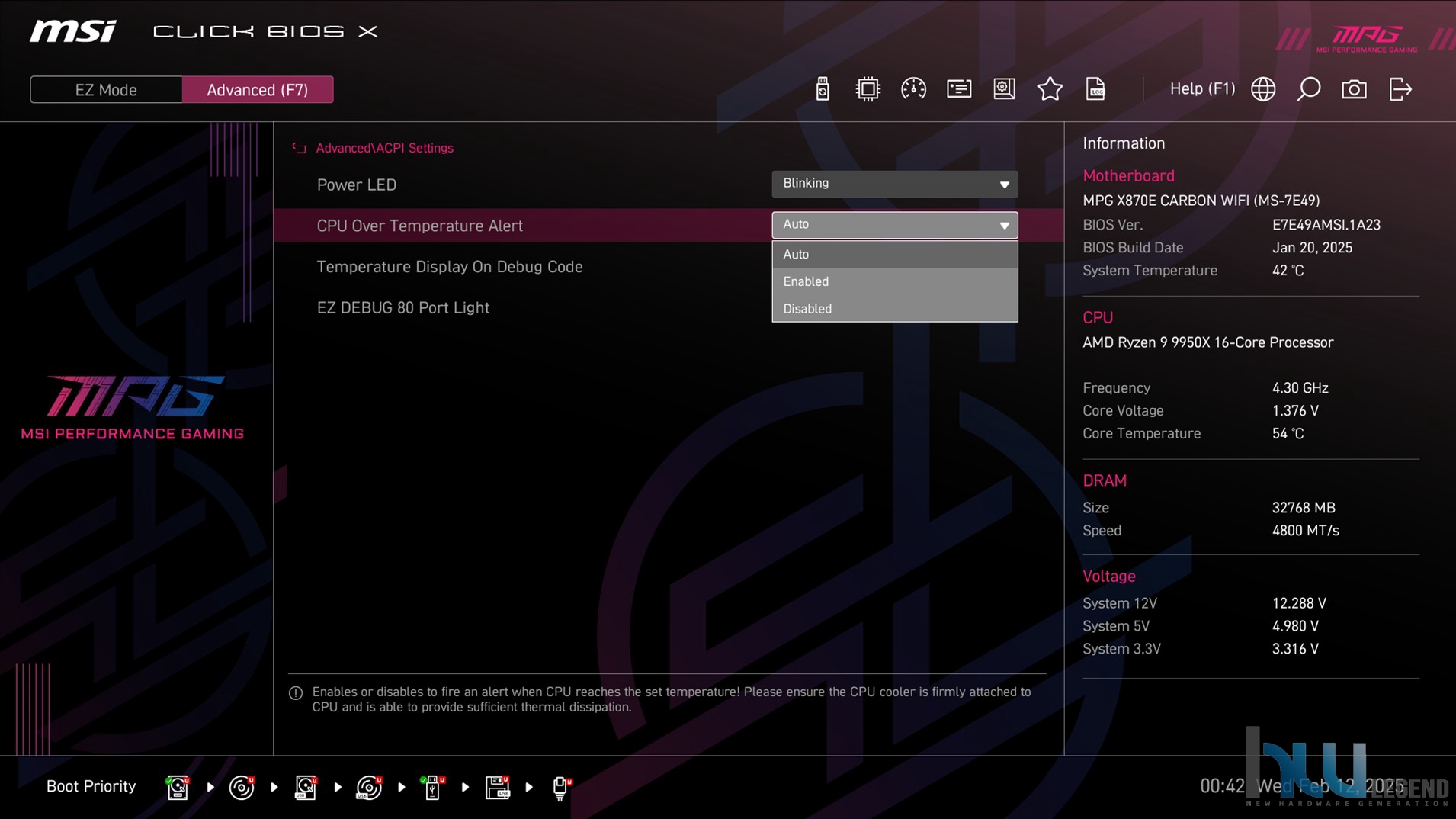This screenshot has width=1456, height=819.
Task: Select the CPU Over Temperature Alert row
Action: (x=669, y=226)
